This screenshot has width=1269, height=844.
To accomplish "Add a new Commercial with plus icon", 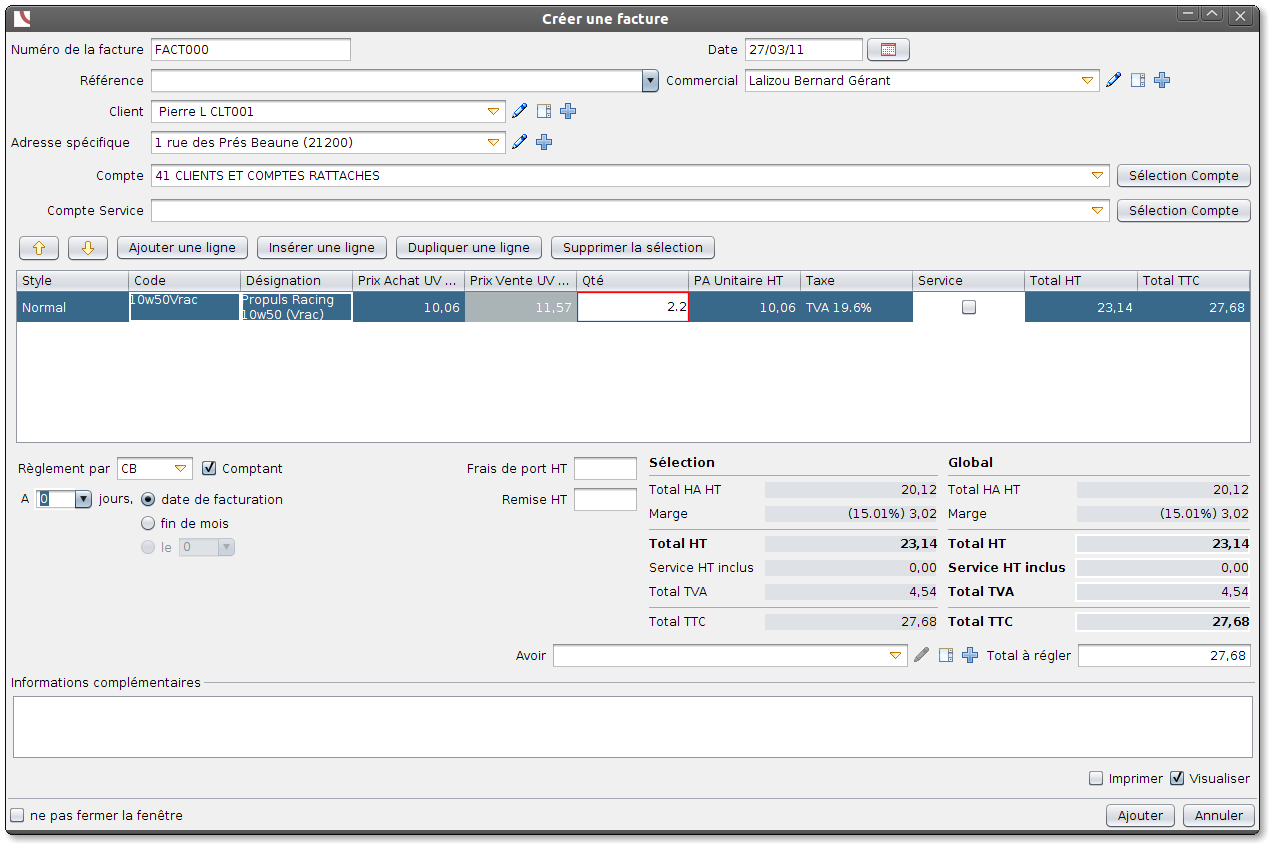I will 1162,81.
